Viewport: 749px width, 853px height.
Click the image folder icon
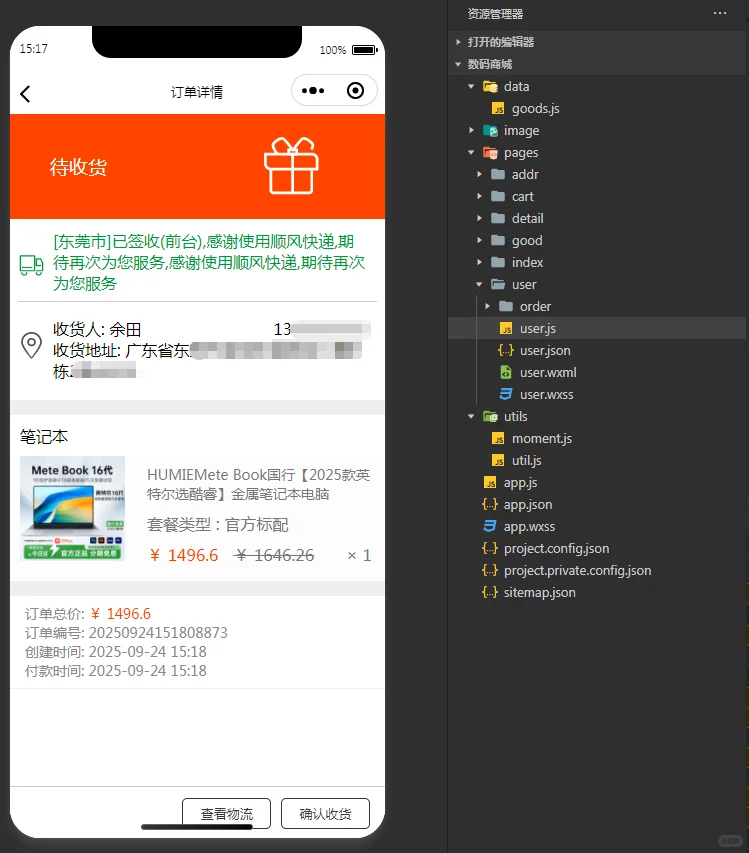pyautogui.click(x=490, y=131)
